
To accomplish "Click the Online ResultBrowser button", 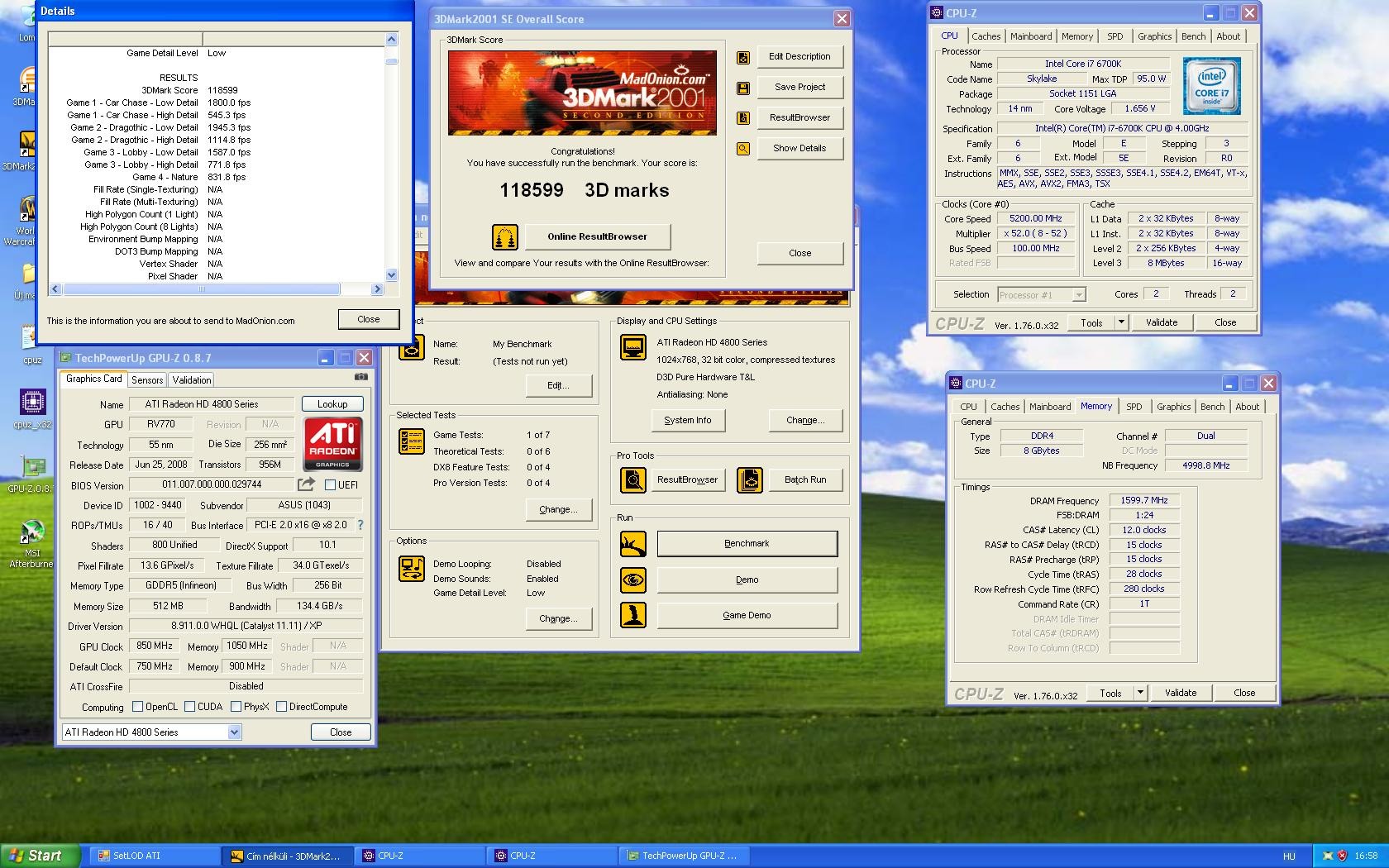I will click(x=598, y=236).
